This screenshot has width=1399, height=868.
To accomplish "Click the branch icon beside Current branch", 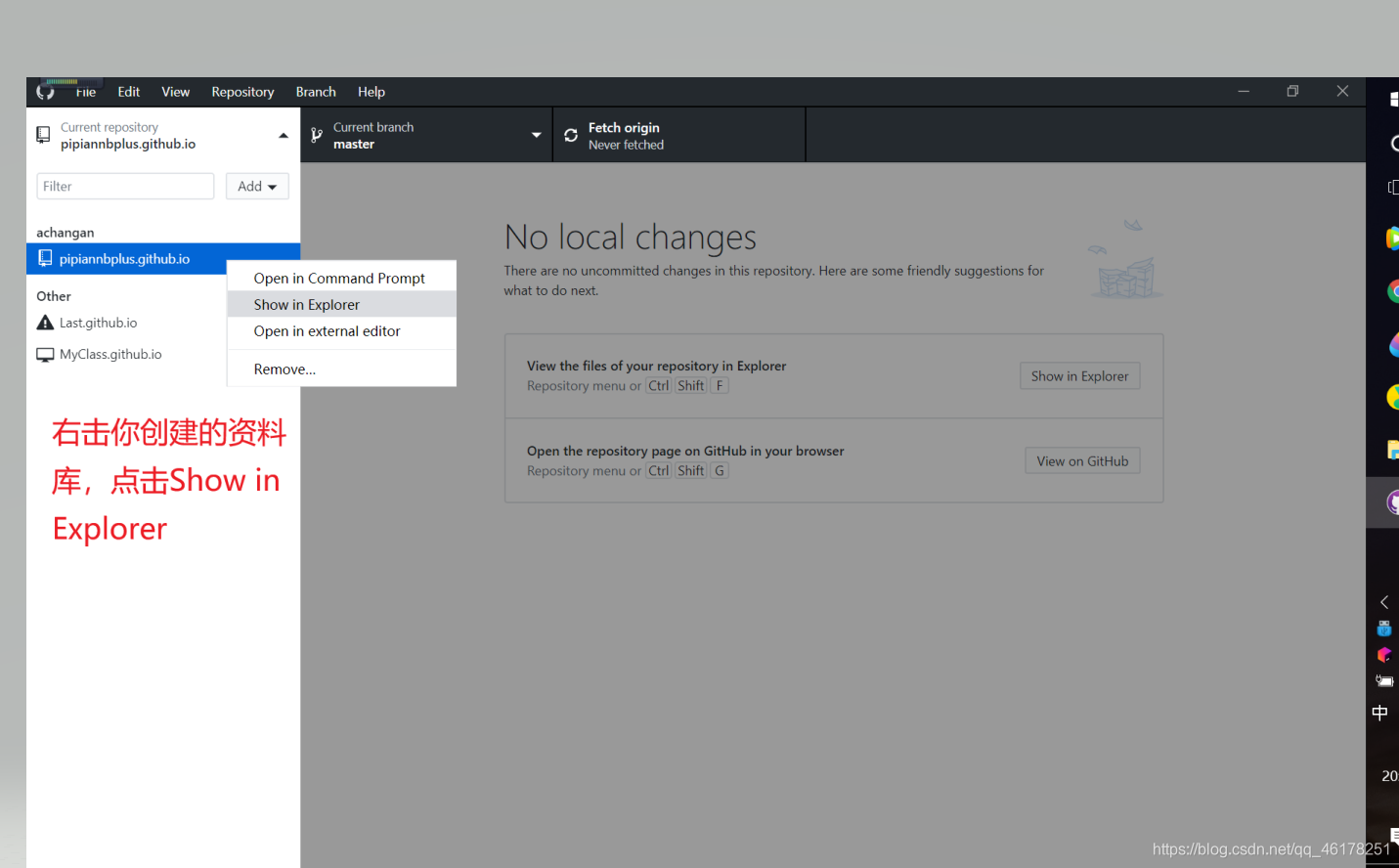I will coord(317,135).
